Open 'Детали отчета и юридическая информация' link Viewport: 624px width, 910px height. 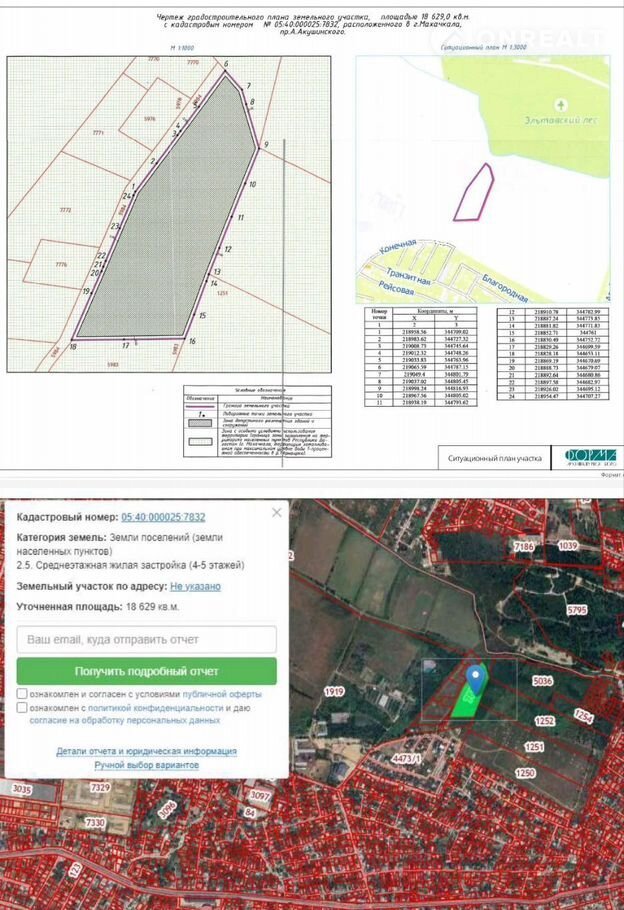(146, 751)
